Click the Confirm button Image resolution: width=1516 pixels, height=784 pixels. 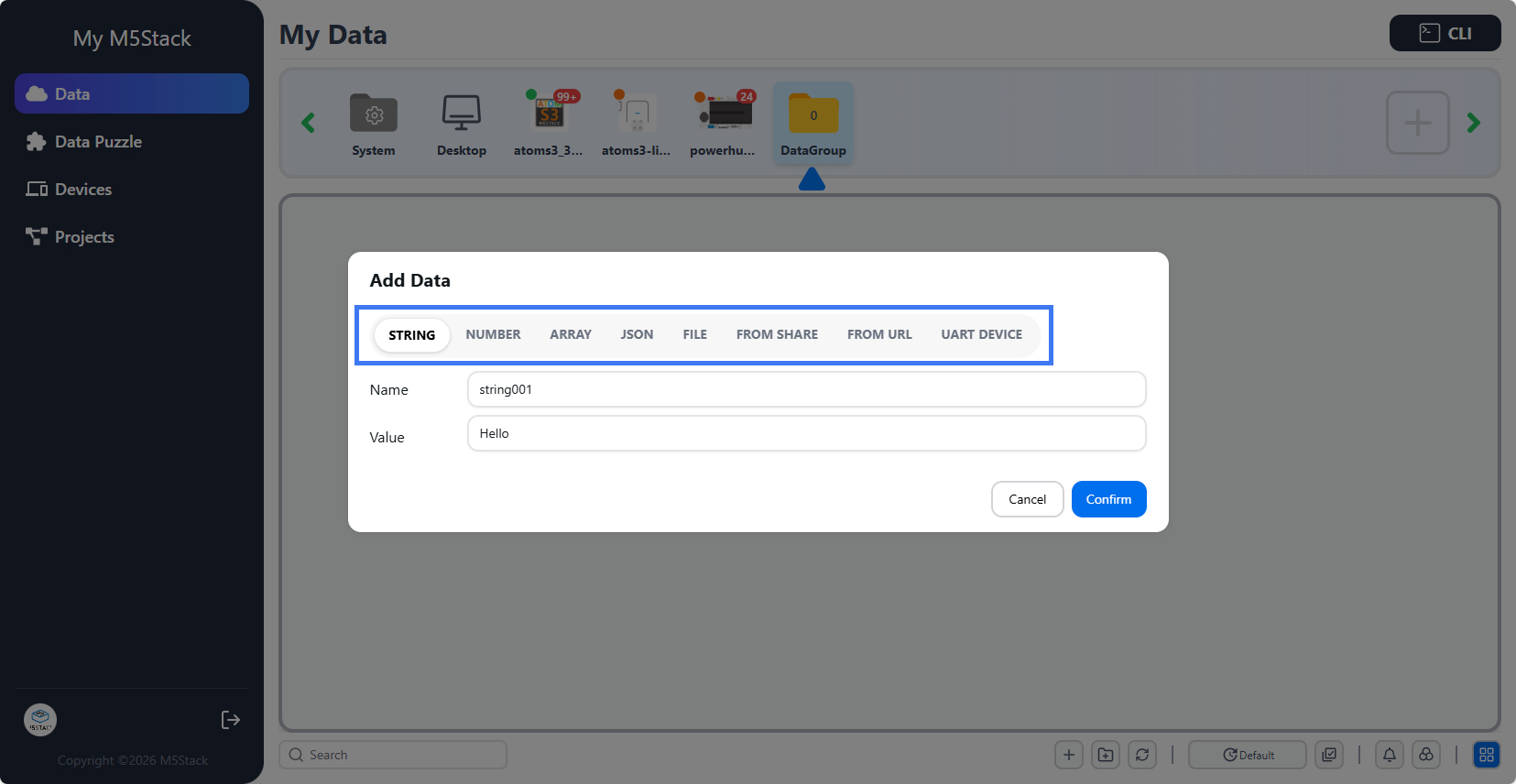point(1108,499)
